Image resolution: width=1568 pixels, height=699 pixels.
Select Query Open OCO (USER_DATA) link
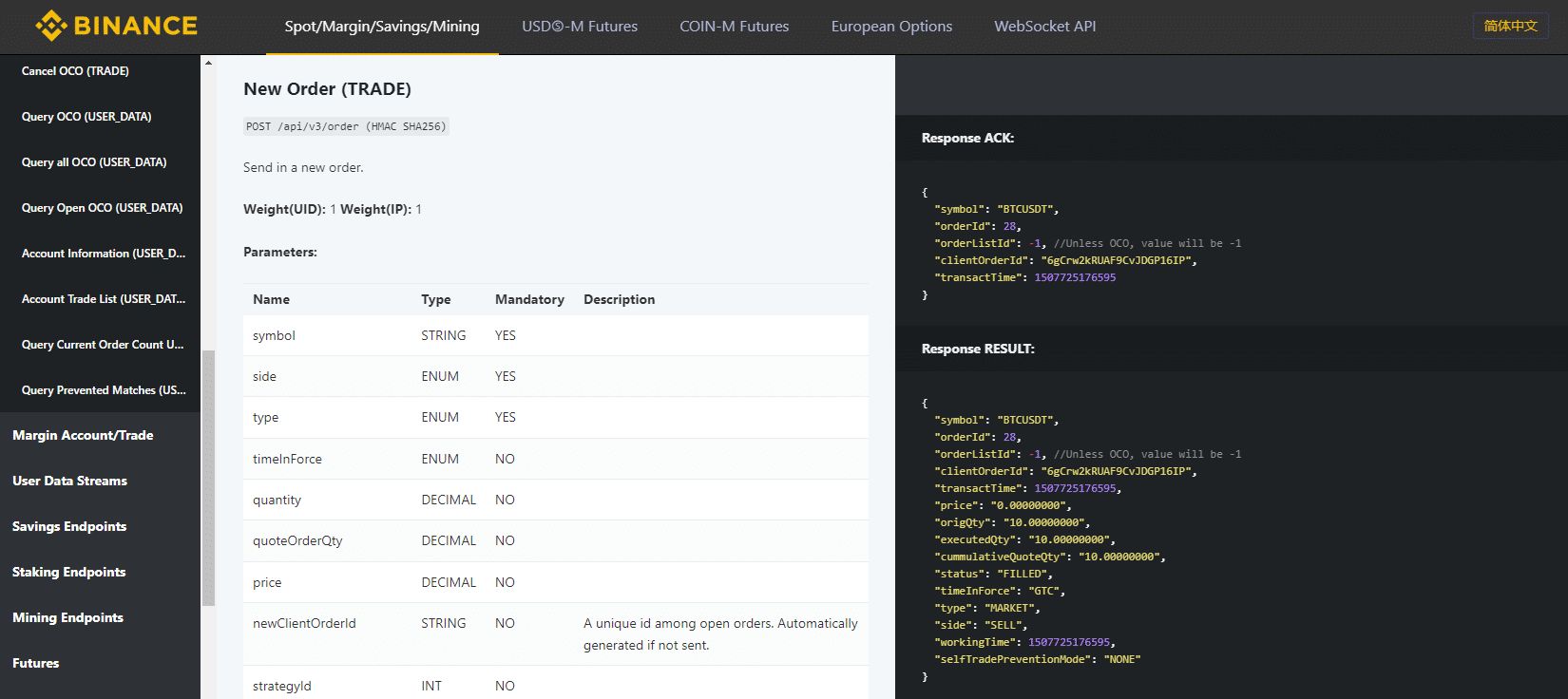point(102,208)
